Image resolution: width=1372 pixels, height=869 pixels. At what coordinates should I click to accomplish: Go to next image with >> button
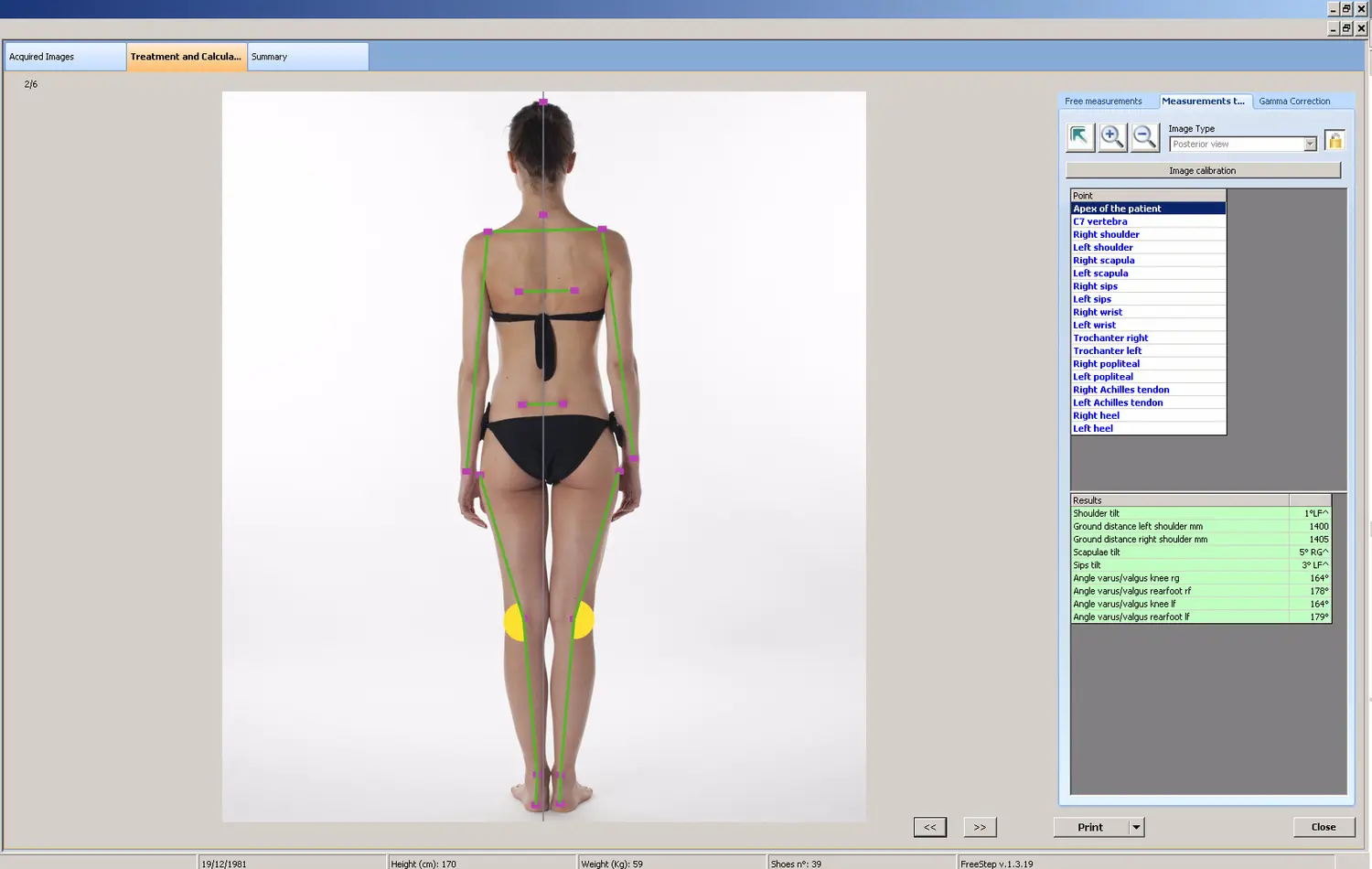(x=980, y=827)
